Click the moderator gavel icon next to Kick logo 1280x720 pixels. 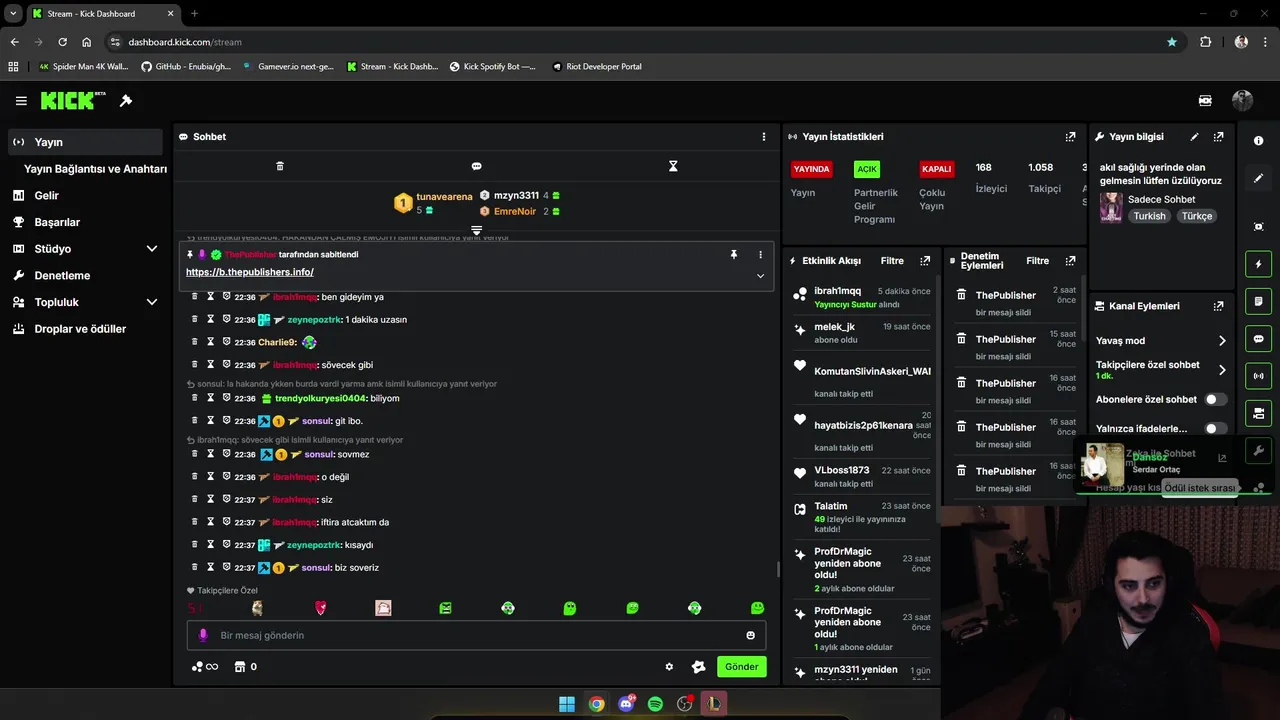126,101
